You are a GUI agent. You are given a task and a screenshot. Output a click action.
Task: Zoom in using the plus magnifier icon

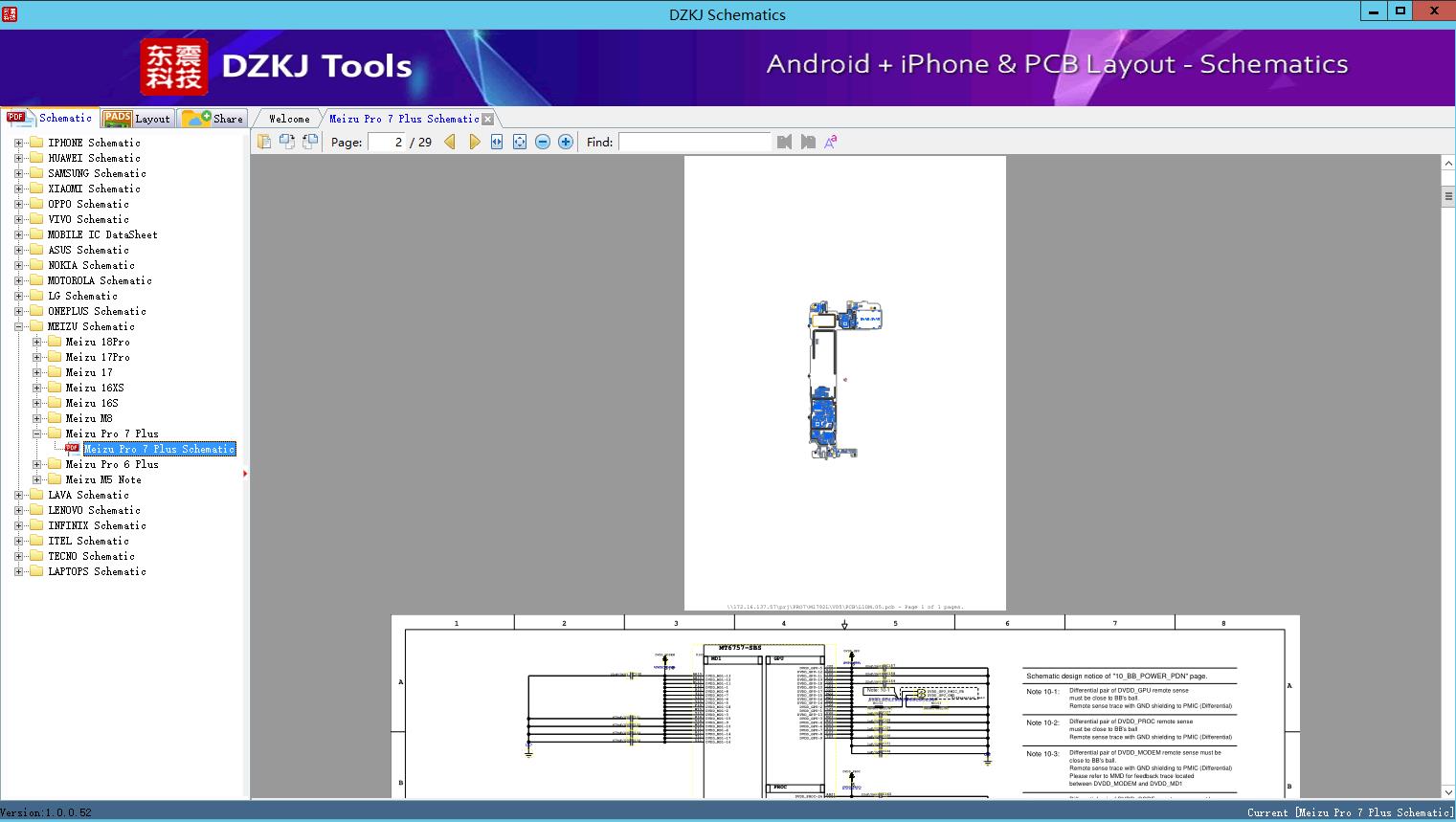coord(565,142)
